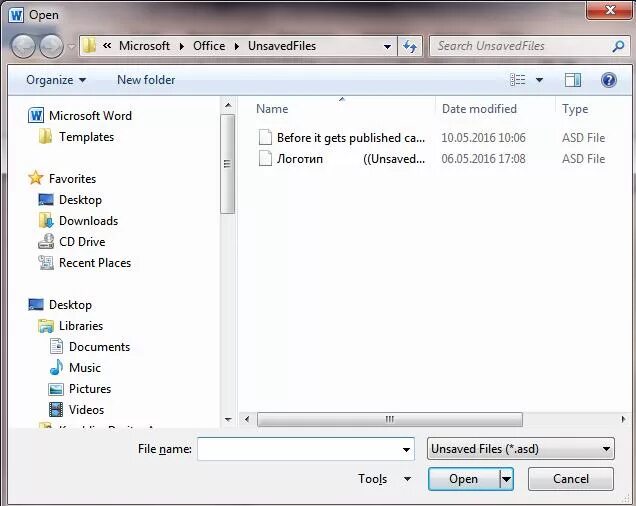The height and width of the screenshot is (506, 636).
Task: Click navigation pane scroll up arrow
Action: 228,106
